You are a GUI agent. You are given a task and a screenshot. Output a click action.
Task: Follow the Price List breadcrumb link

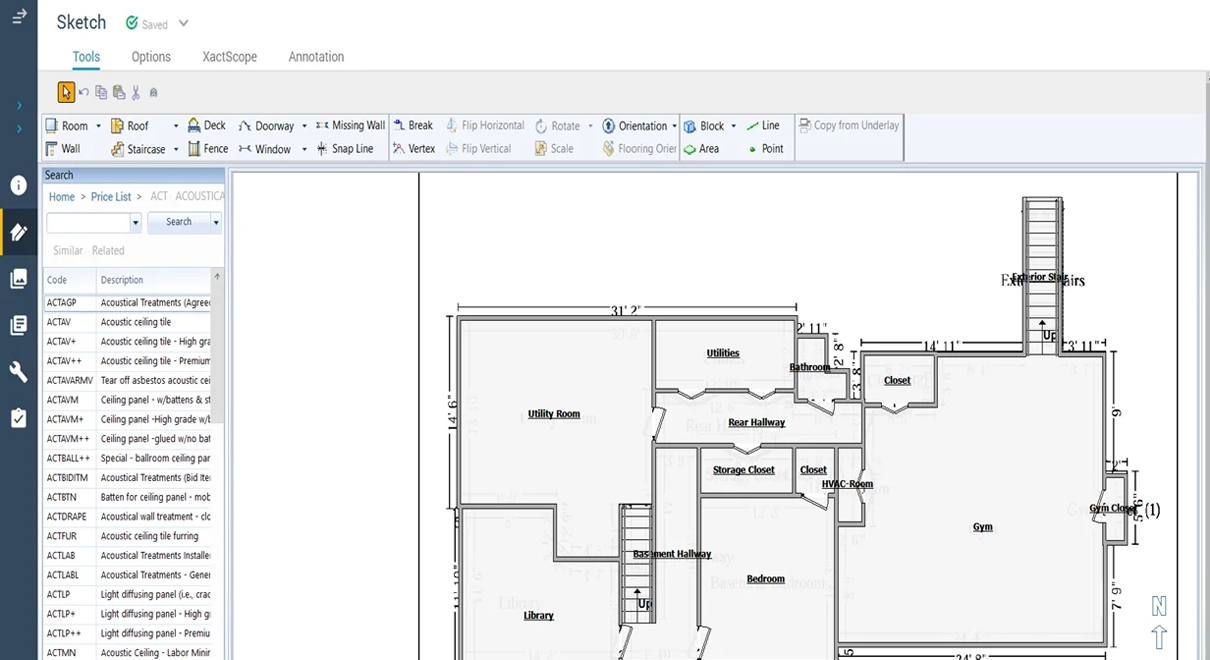[x=110, y=197]
